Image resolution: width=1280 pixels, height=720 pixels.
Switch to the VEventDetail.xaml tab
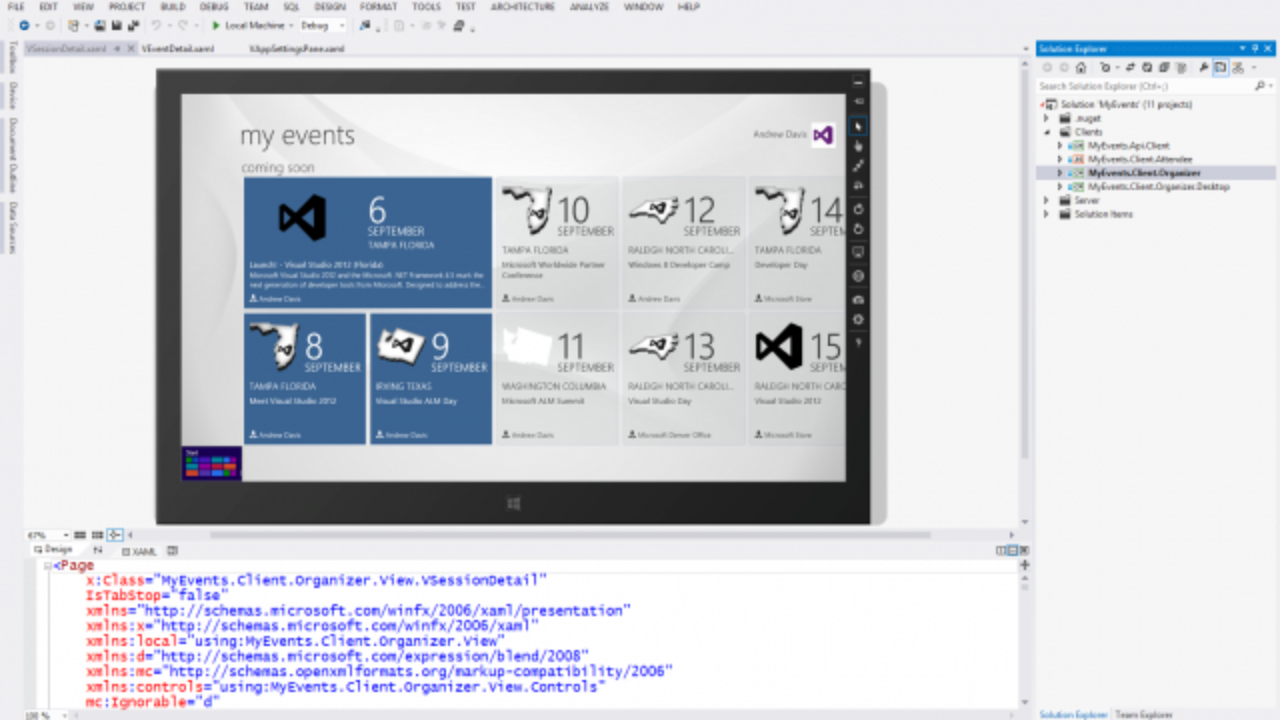[178, 48]
